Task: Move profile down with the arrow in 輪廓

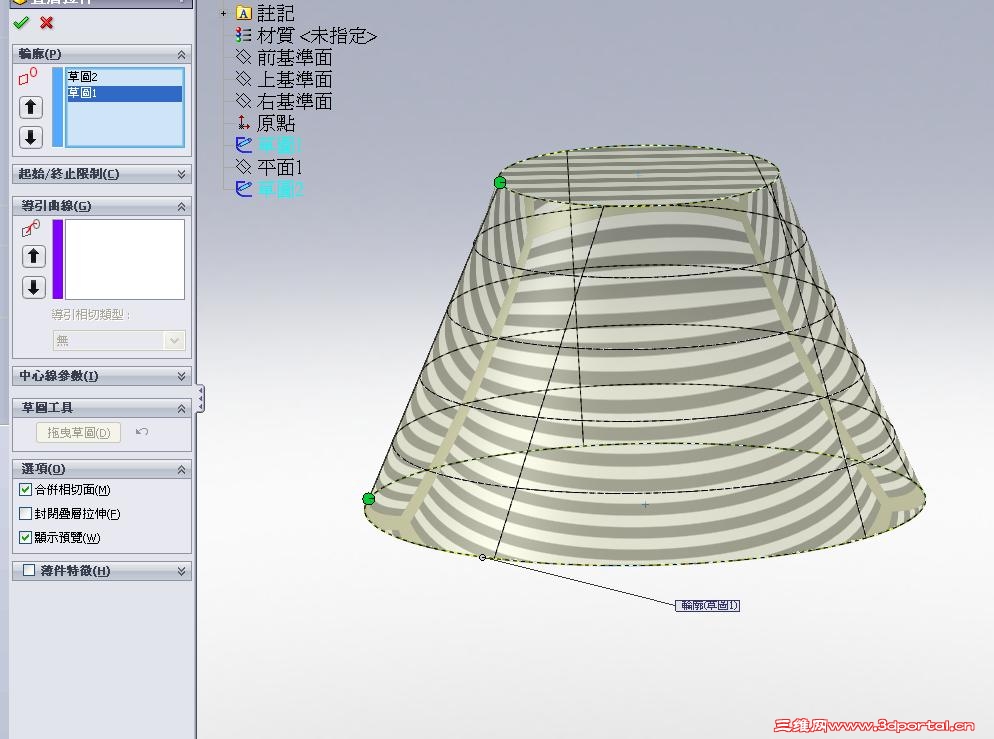Action: (x=30, y=137)
